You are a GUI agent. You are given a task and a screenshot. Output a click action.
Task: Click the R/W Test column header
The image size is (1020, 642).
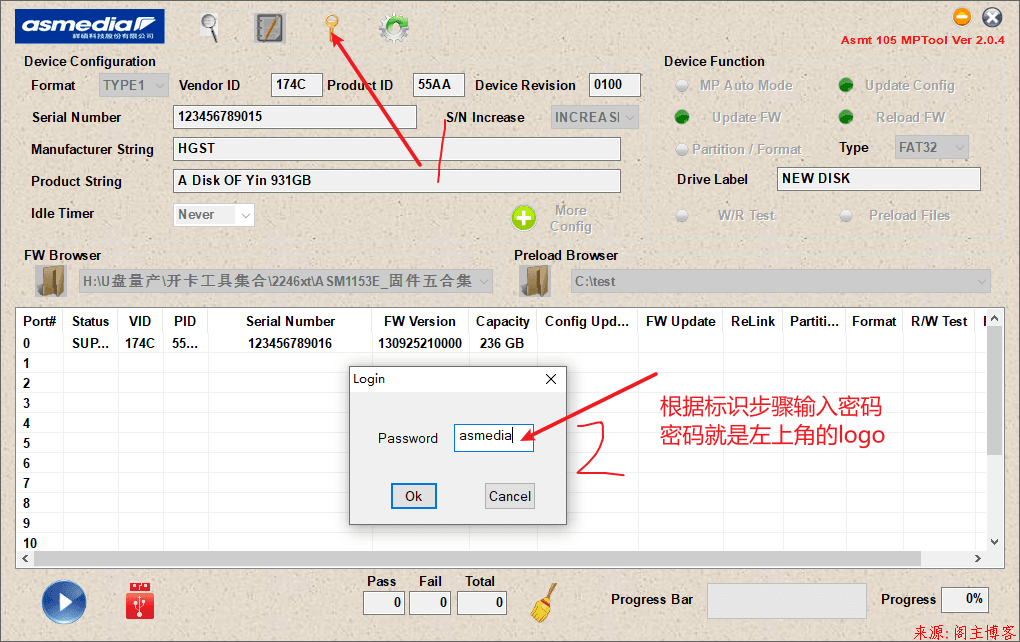pyautogui.click(x=939, y=321)
